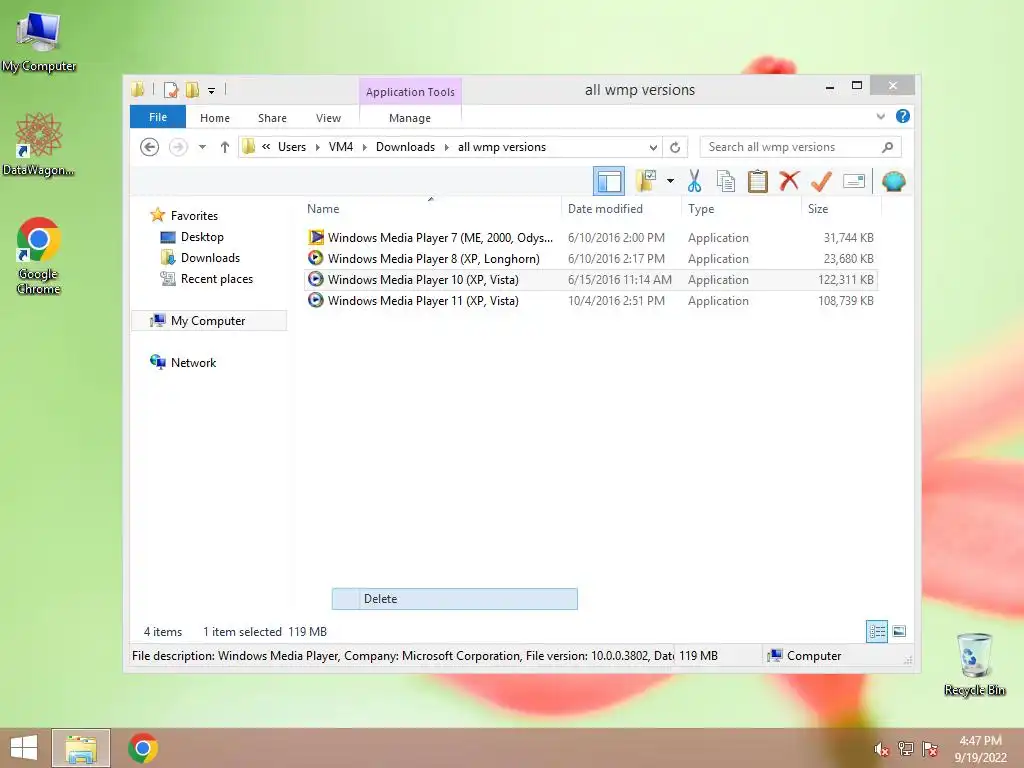This screenshot has width=1024, height=768.
Task: Expand the arrow after Downloads in breadcrumb
Action: click(x=447, y=148)
